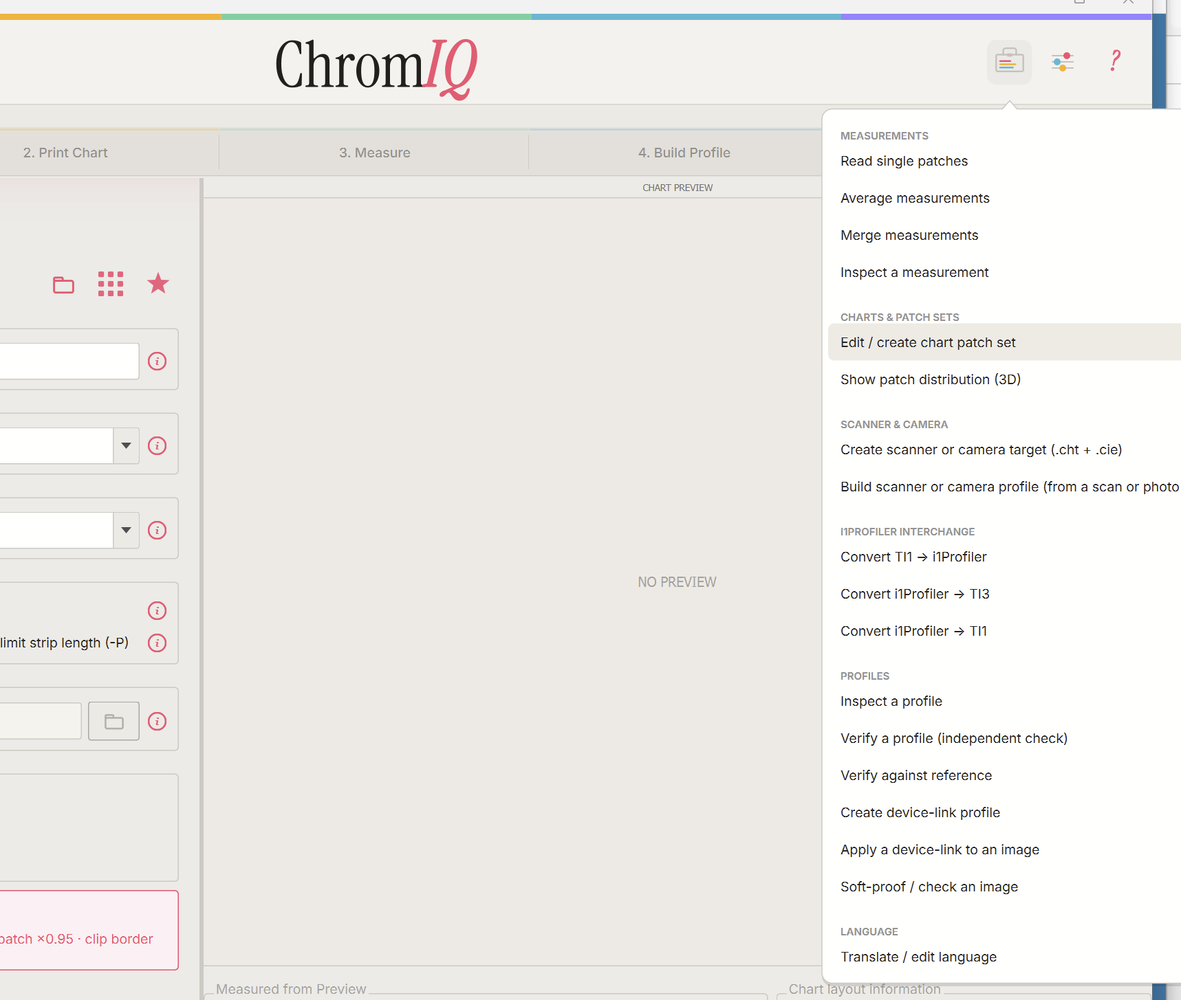Click the pink star favorites icon
The width and height of the screenshot is (1181, 1000).
(158, 284)
